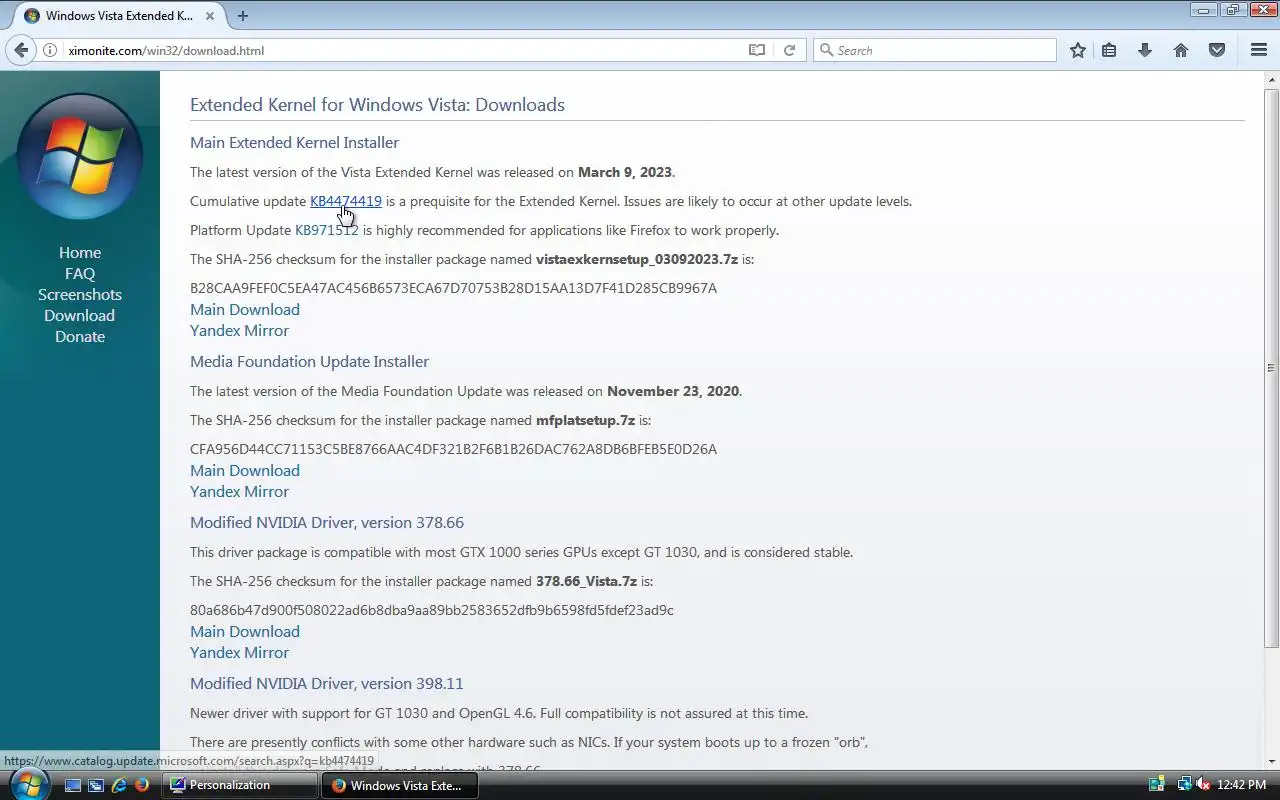This screenshot has height=800, width=1280.
Task: Click the filename 378.66_Vista.7z
Action: tap(586, 581)
